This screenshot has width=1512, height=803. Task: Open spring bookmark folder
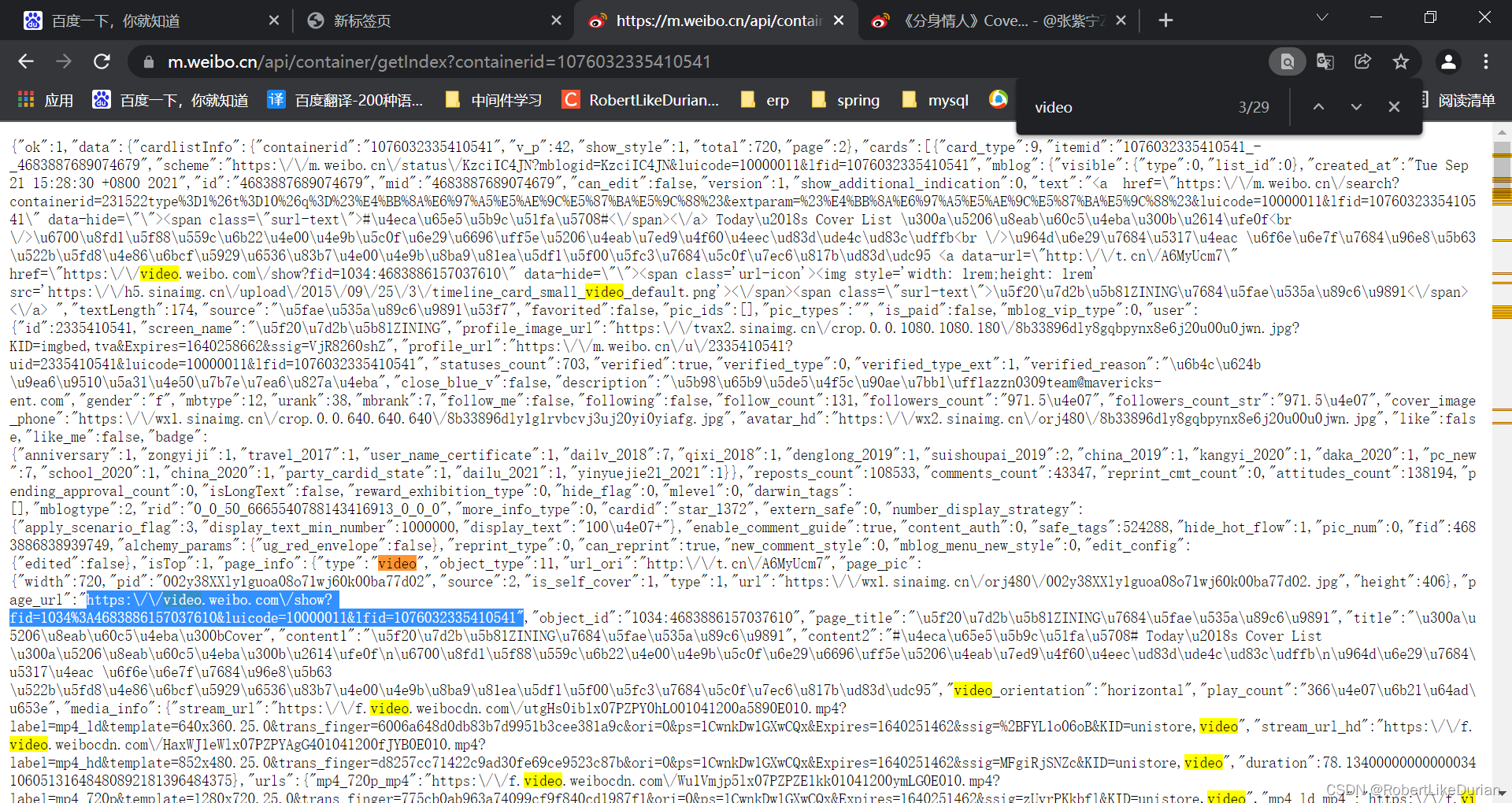pyautogui.click(x=846, y=100)
